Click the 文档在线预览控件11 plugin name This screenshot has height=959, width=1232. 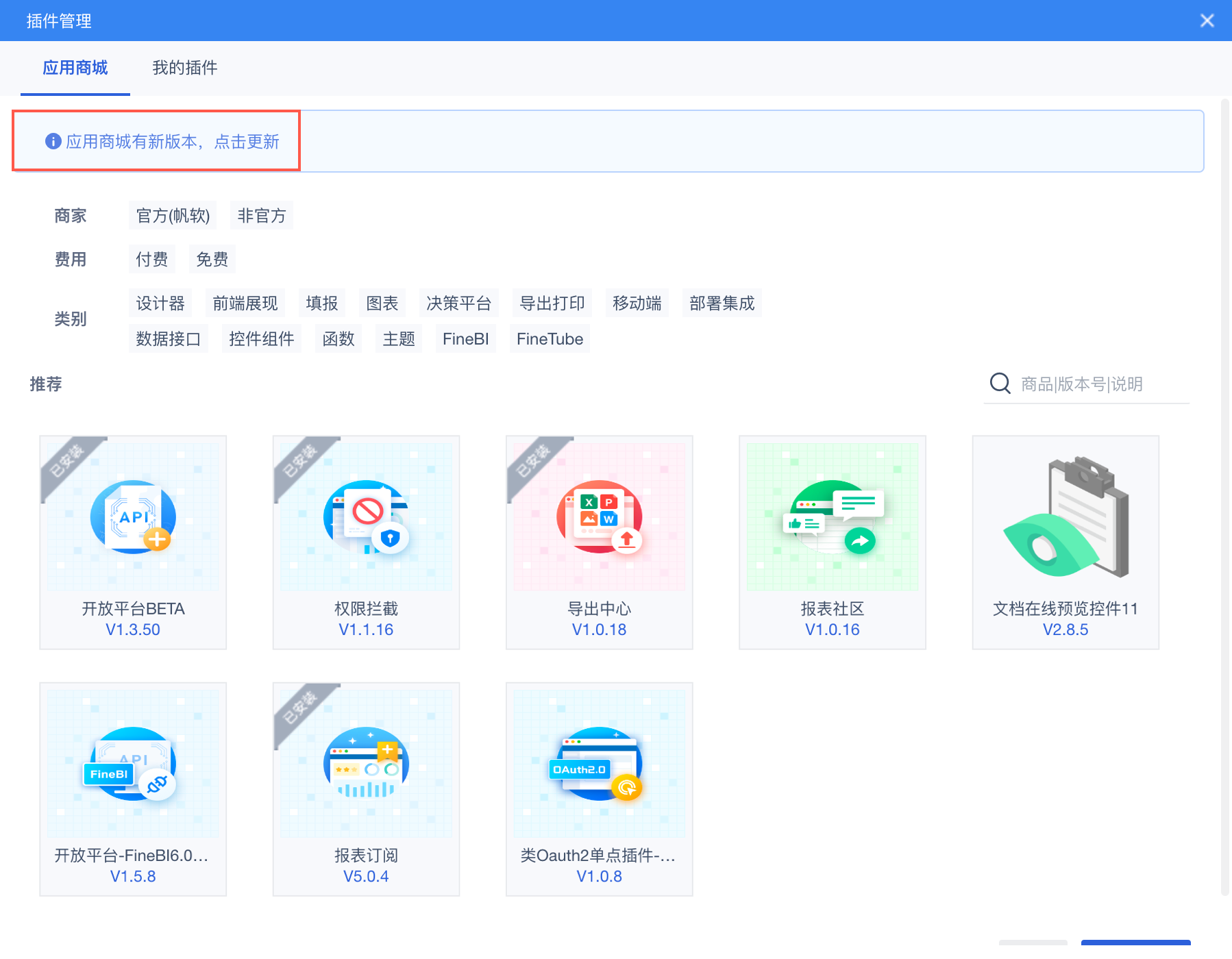[x=1065, y=609]
